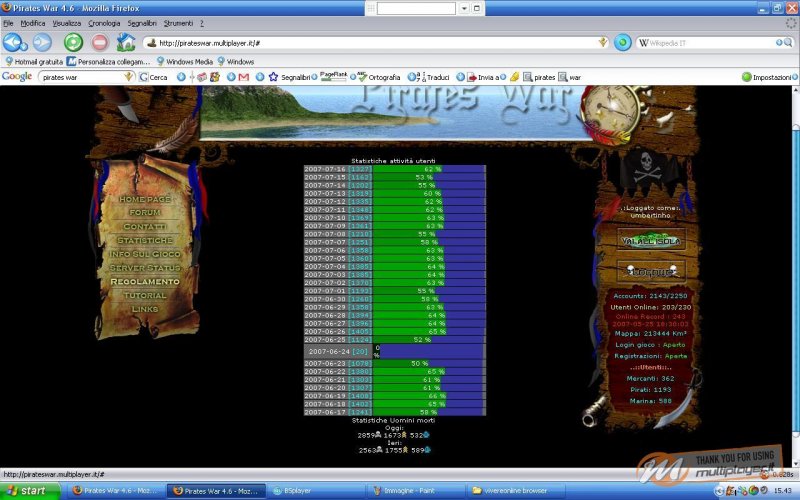This screenshot has width=800, height=500.
Task: Open the CONTATTI link
Action: pos(145,226)
